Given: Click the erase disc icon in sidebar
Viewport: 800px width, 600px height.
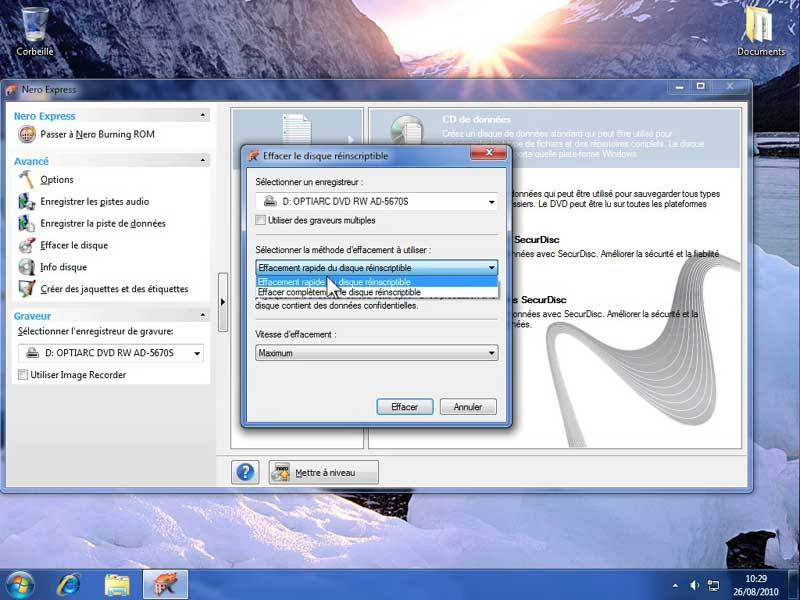Looking at the screenshot, I should (x=27, y=245).
